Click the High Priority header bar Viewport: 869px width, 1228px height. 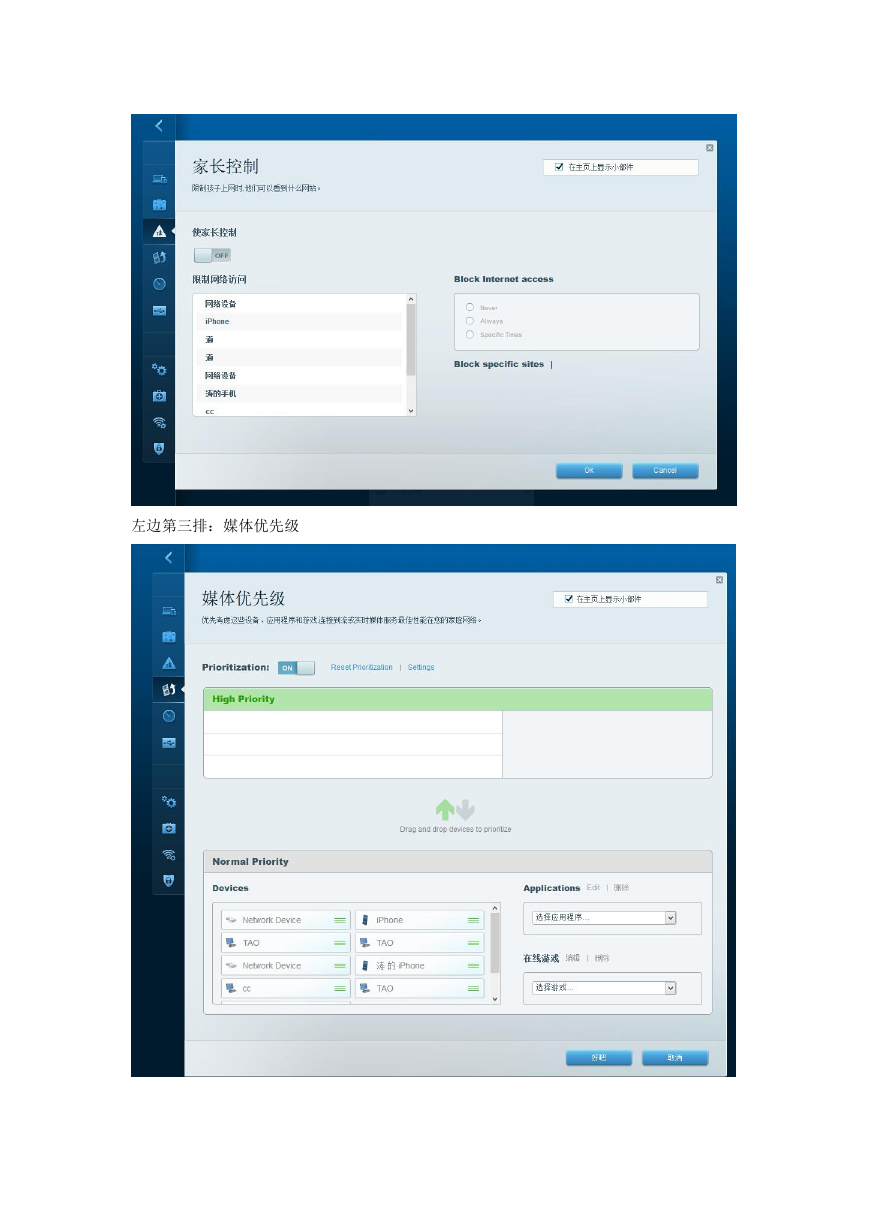point(458,699)
